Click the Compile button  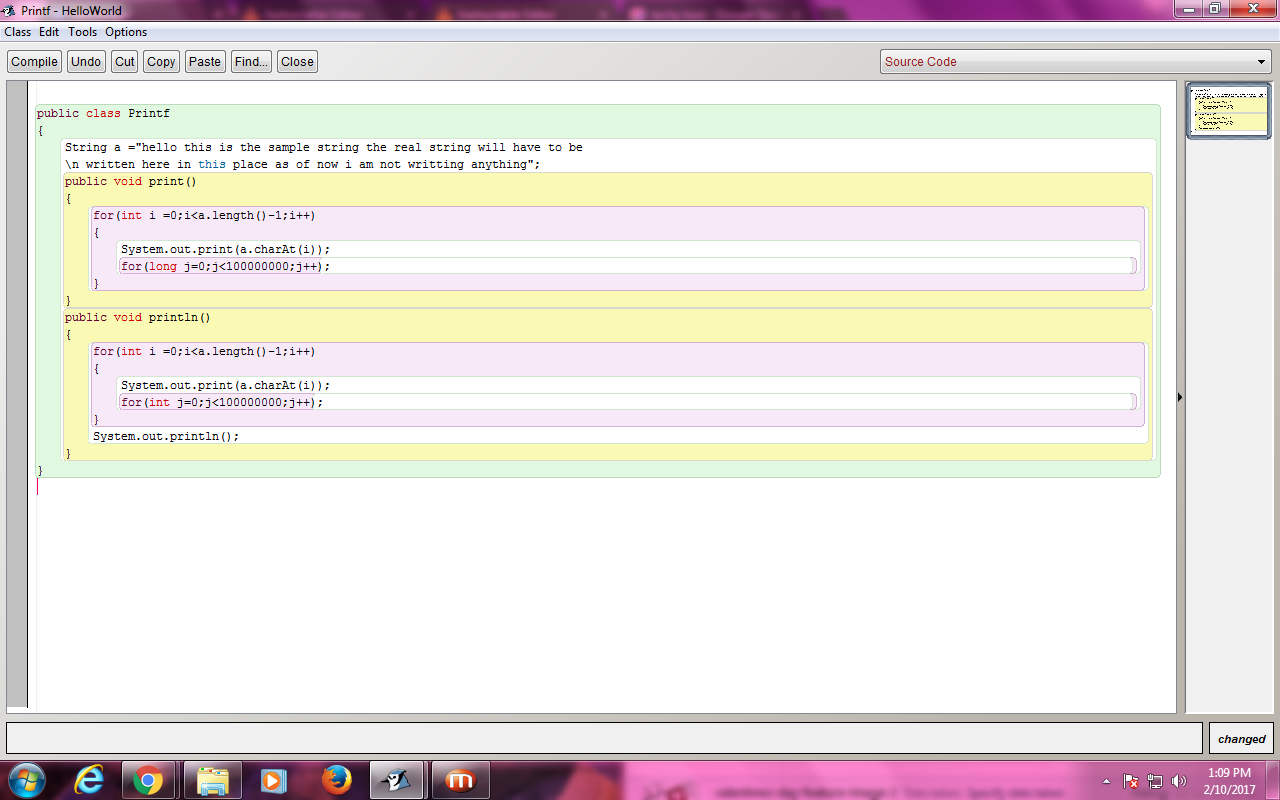point(35,61)
